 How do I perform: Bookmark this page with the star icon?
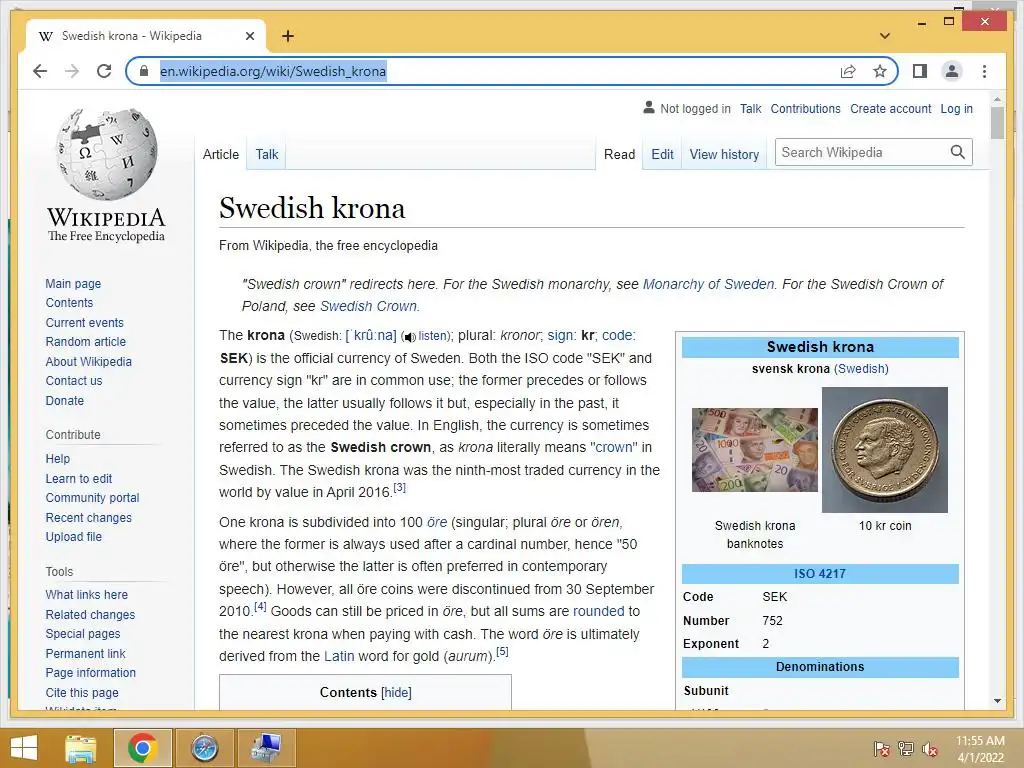(880, 71)
